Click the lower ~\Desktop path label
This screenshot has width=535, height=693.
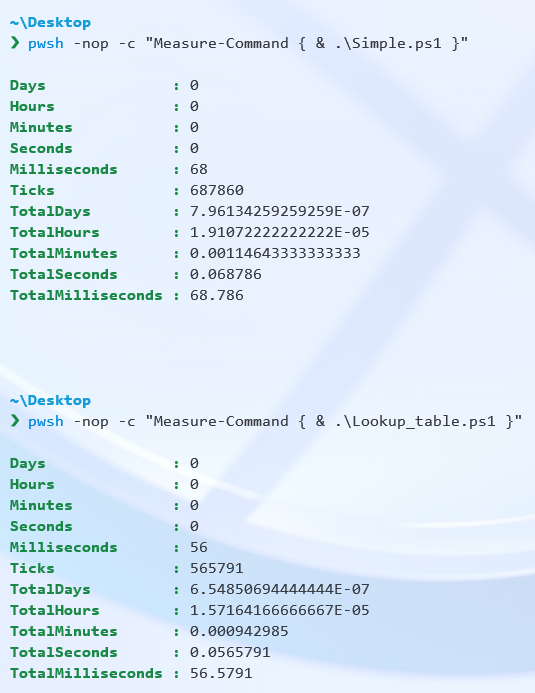(50, 400)
